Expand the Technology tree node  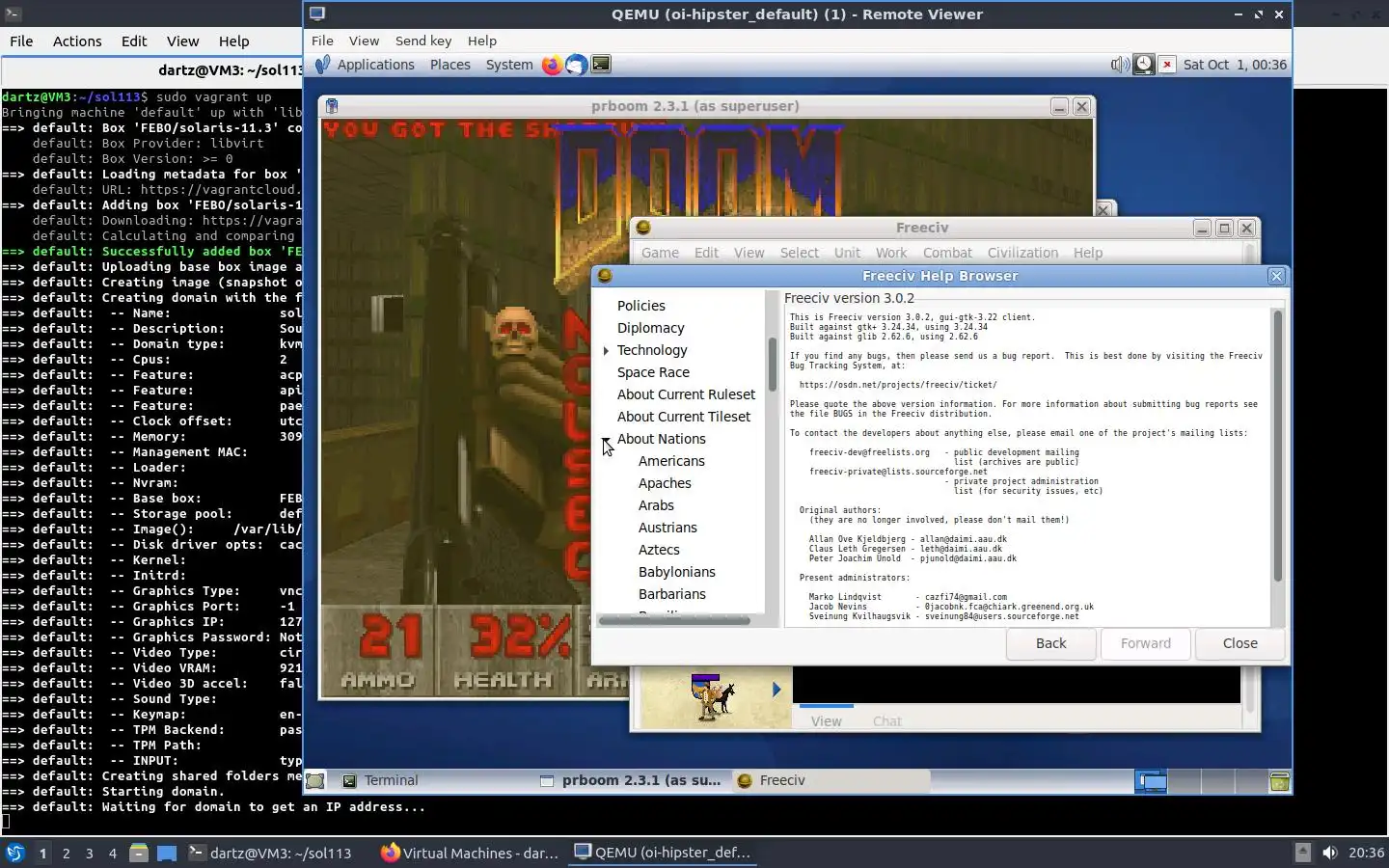coord(606,350)
